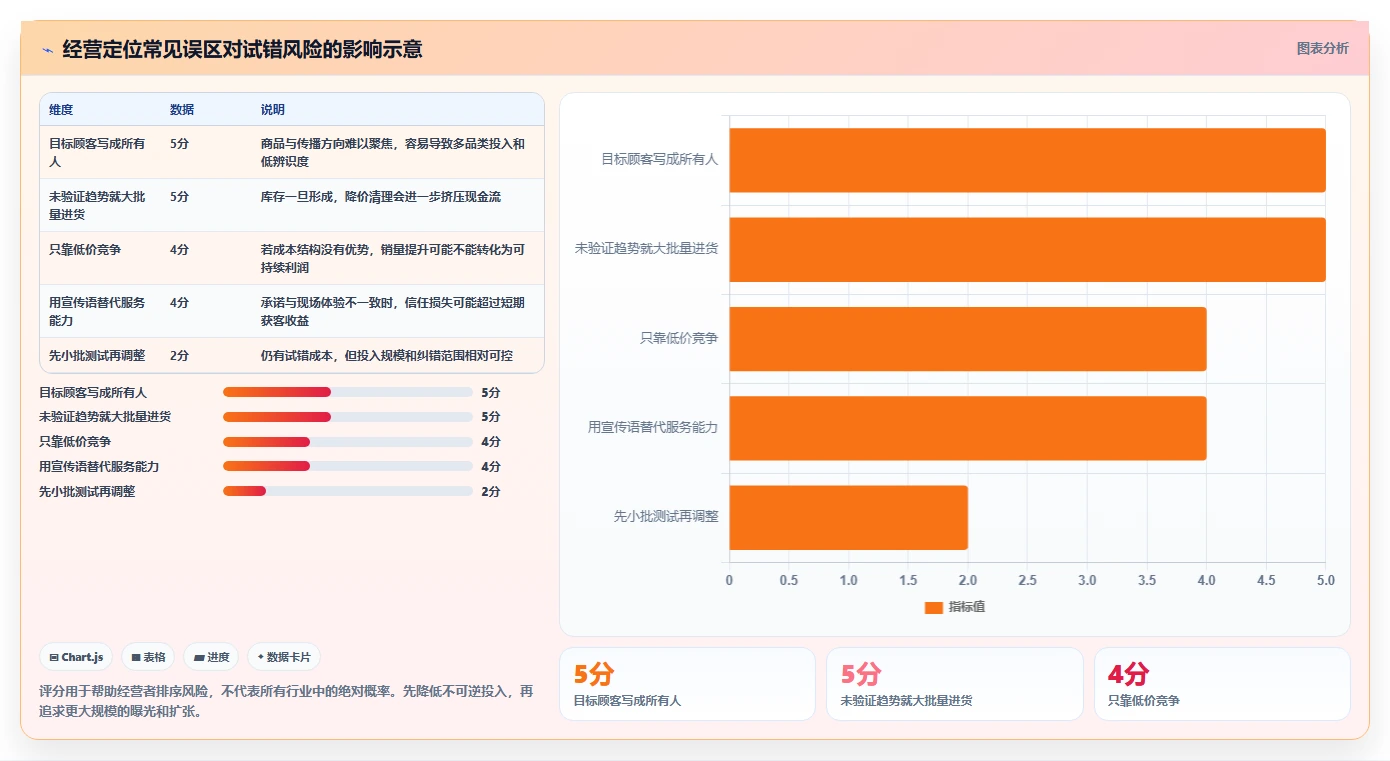Click the 图表分析 label in the header

click(x=1322, y=48)
